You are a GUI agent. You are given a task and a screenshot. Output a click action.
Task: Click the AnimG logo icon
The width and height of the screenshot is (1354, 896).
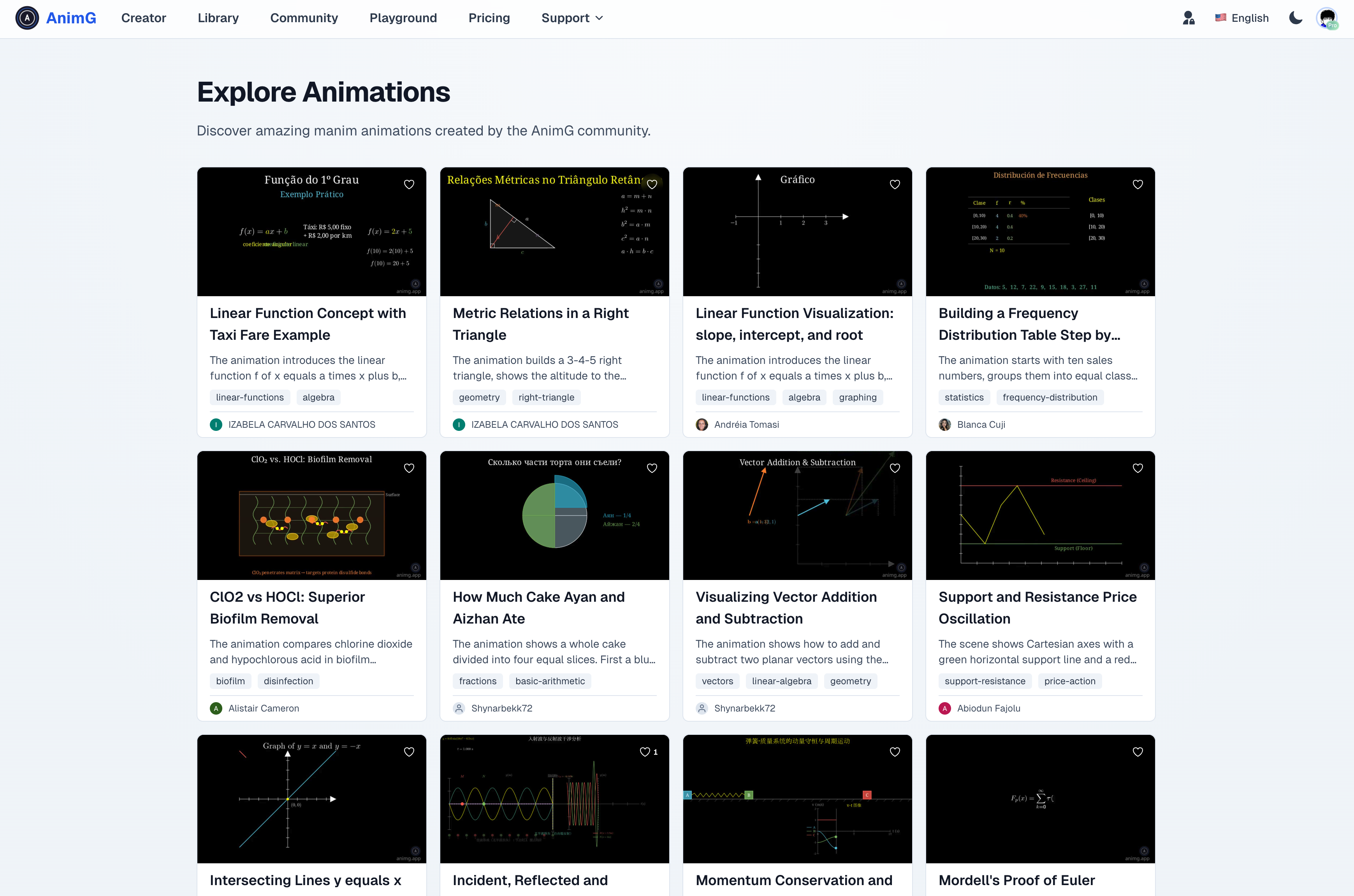(27, 18)
